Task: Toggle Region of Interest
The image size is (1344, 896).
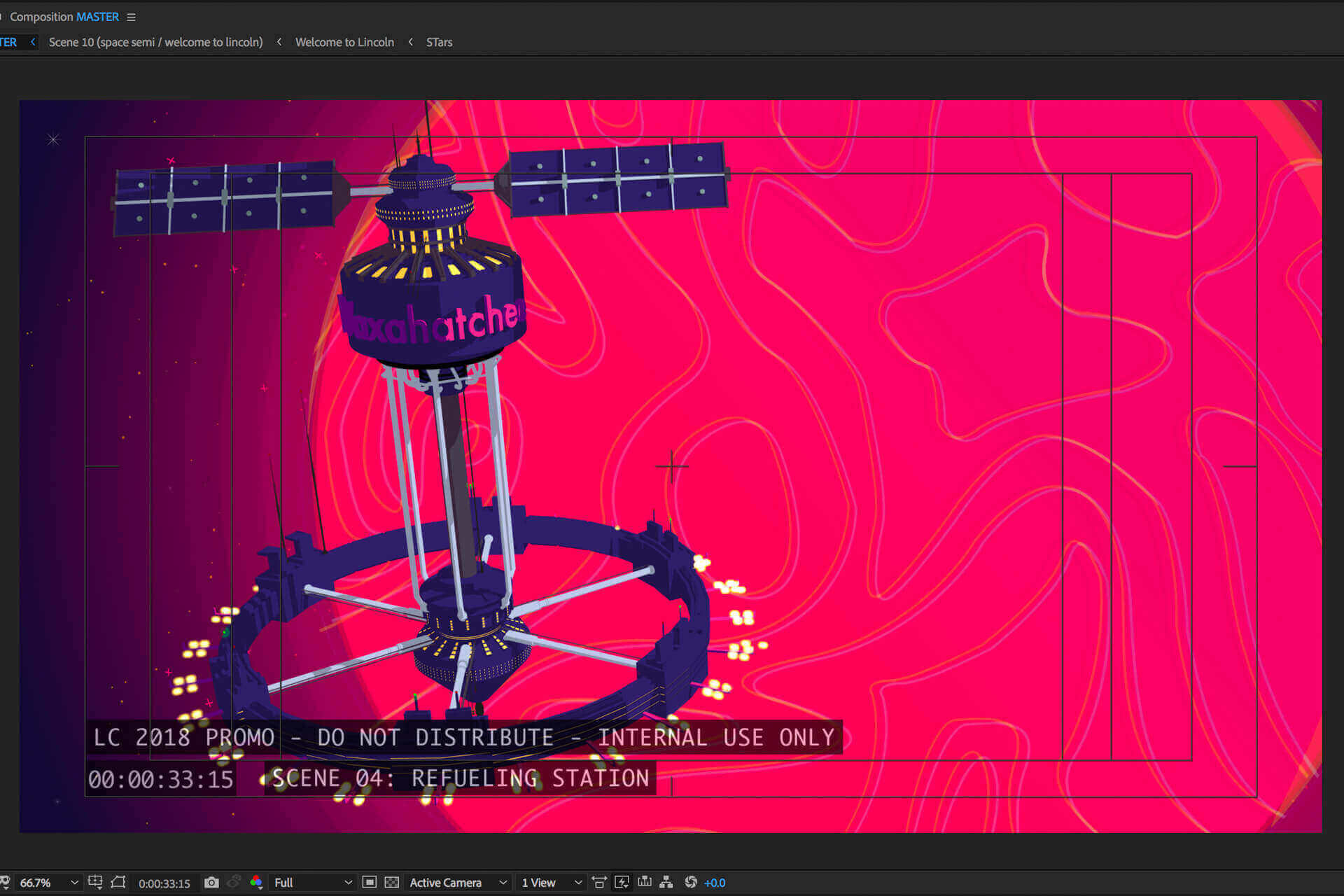Action: coord(370,882)
